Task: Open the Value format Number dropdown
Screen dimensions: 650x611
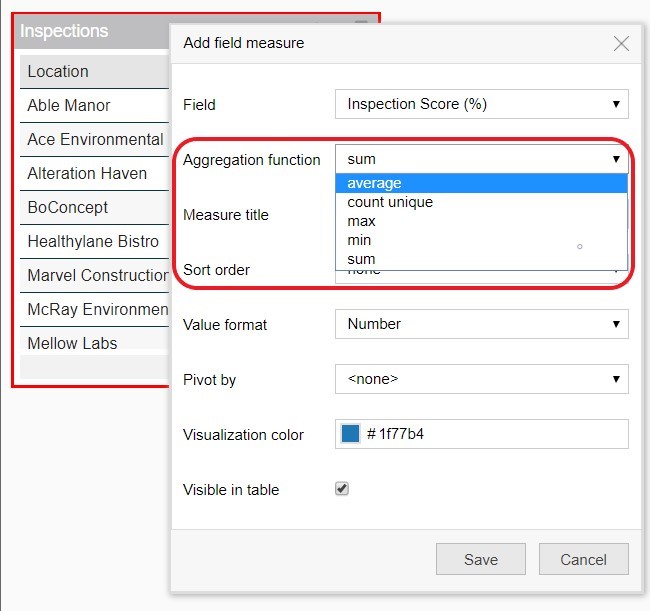Action: 481,324
